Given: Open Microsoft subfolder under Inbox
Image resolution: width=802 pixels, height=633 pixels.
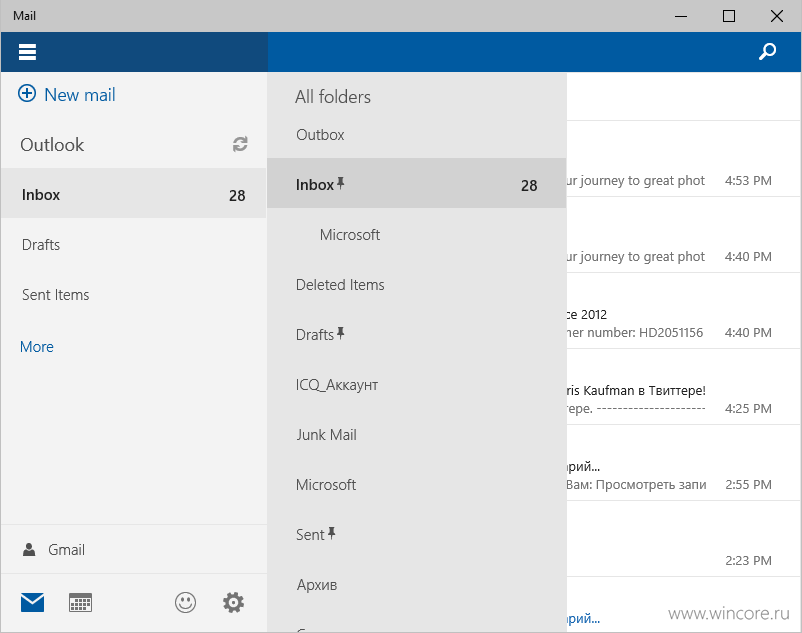Looking at the screenshot, I should tap(416, 234).
